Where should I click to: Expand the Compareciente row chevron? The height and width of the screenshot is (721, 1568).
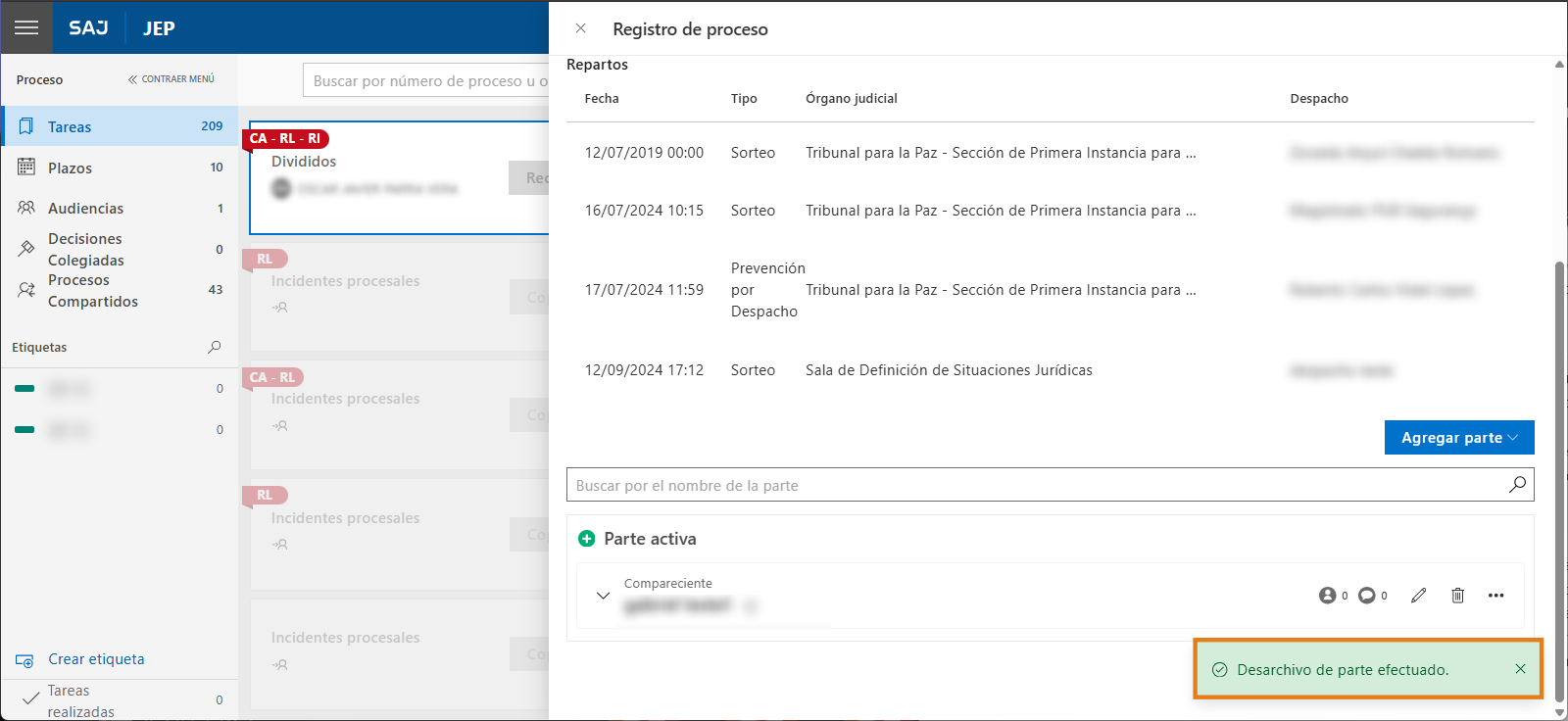603,595
